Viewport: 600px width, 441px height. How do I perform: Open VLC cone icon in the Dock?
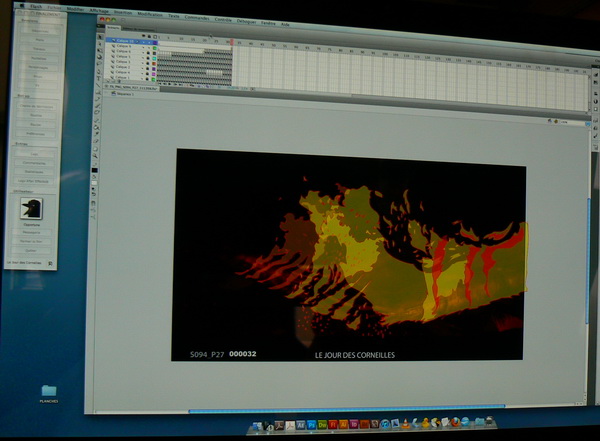[406, 423]
